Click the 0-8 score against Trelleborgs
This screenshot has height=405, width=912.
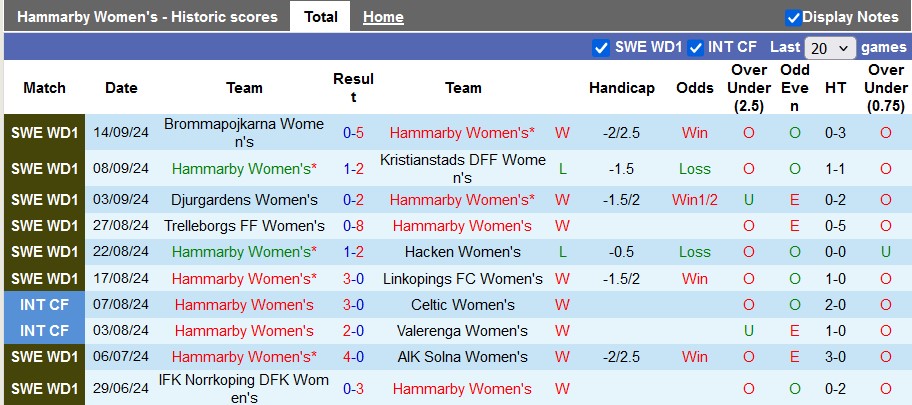pyautogui.click(x=353, y=226)
